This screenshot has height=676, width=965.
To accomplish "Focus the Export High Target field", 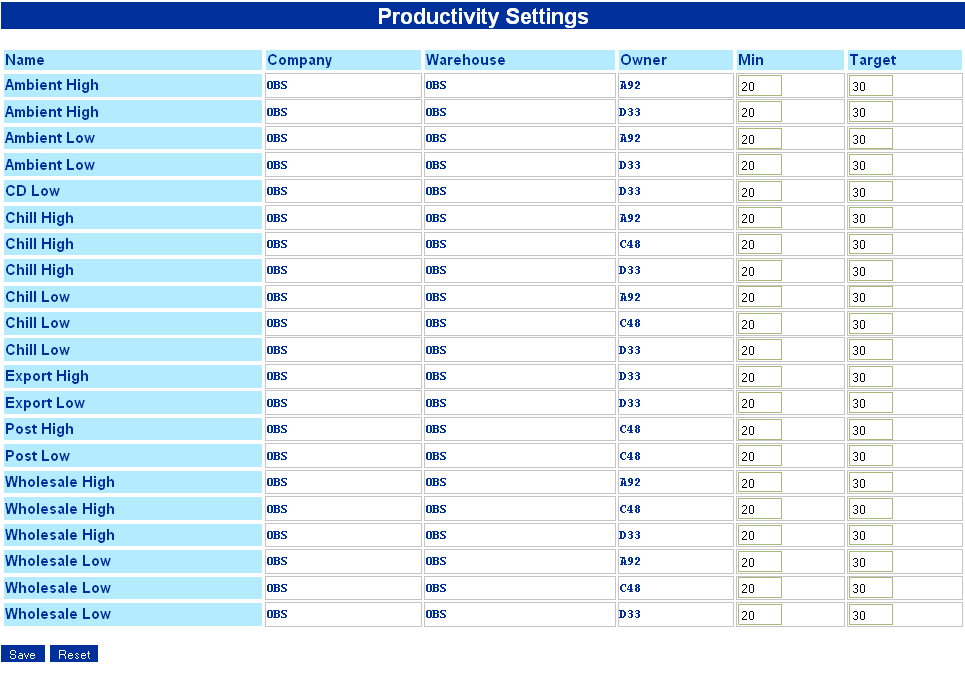I will (871, 377).
